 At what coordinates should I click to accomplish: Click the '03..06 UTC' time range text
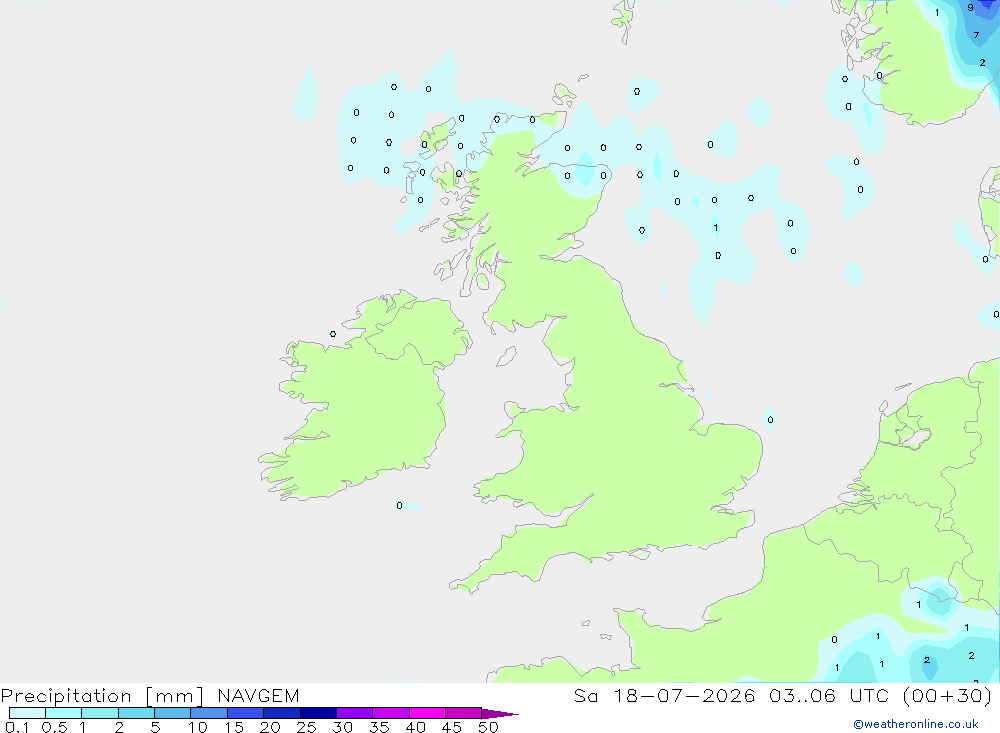[x=829, y=695]
